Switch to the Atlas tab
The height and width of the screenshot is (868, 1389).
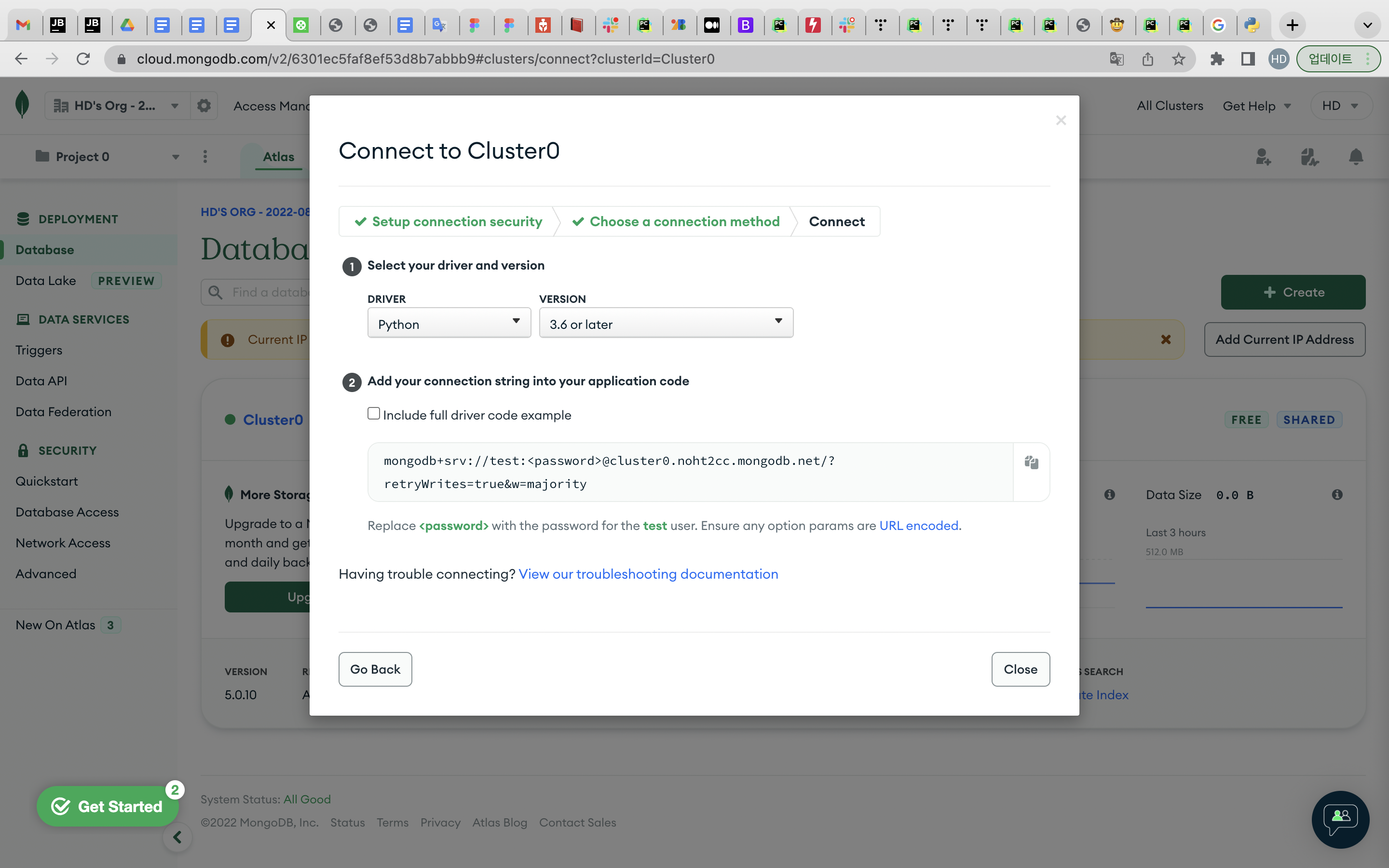tap(278, 157)
